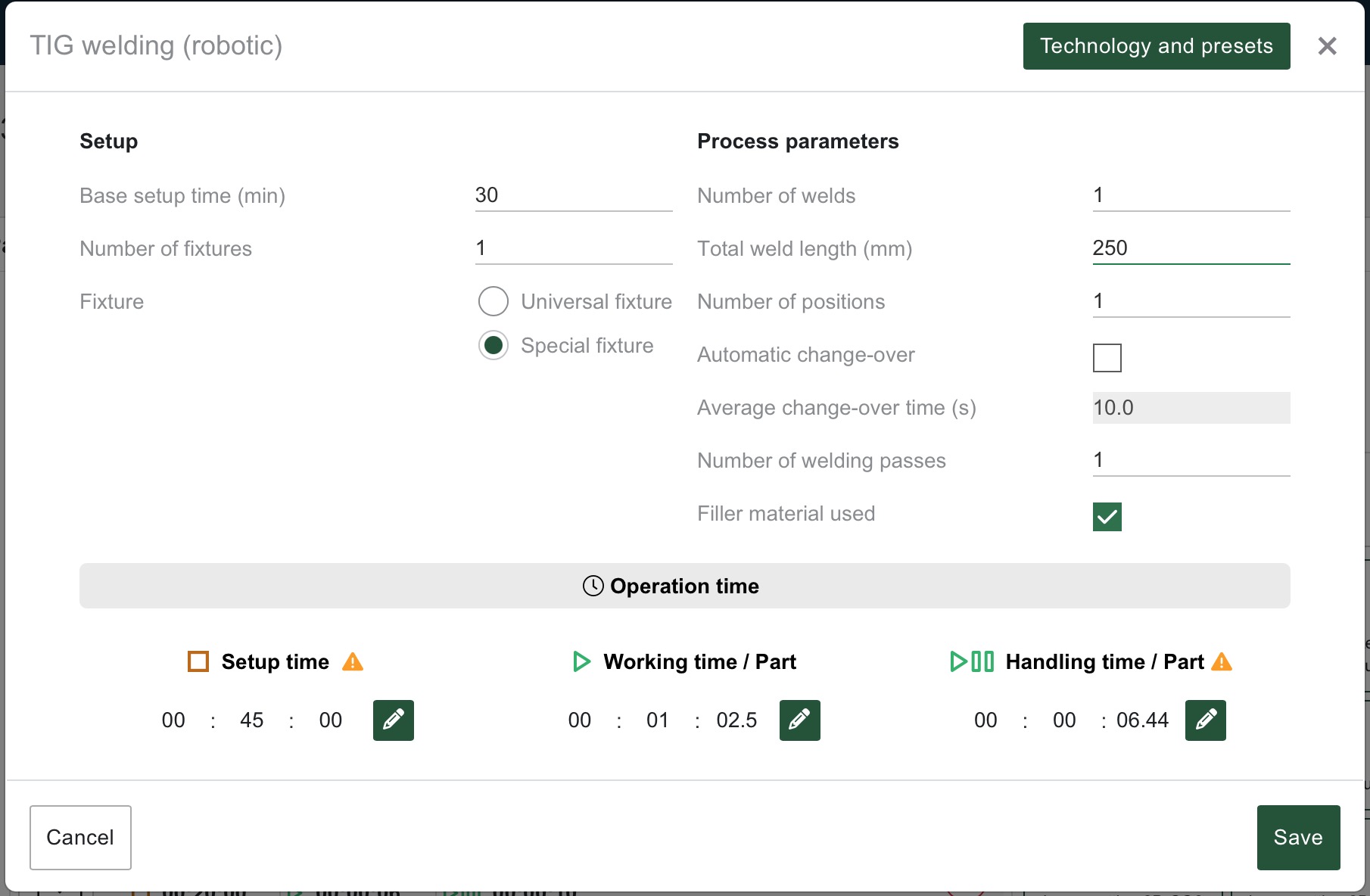Click the Handling time warning triangle

click(1222, 662)
